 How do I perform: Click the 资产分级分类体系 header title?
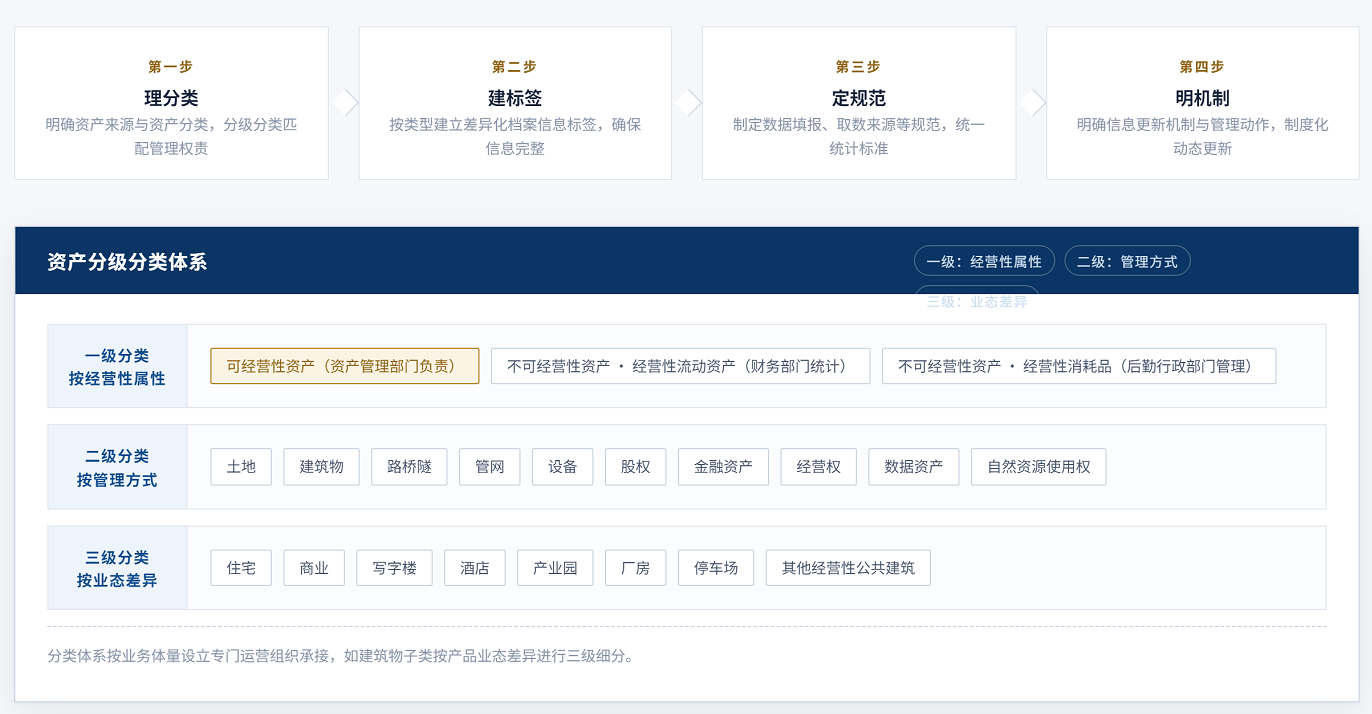click(127, 262)
